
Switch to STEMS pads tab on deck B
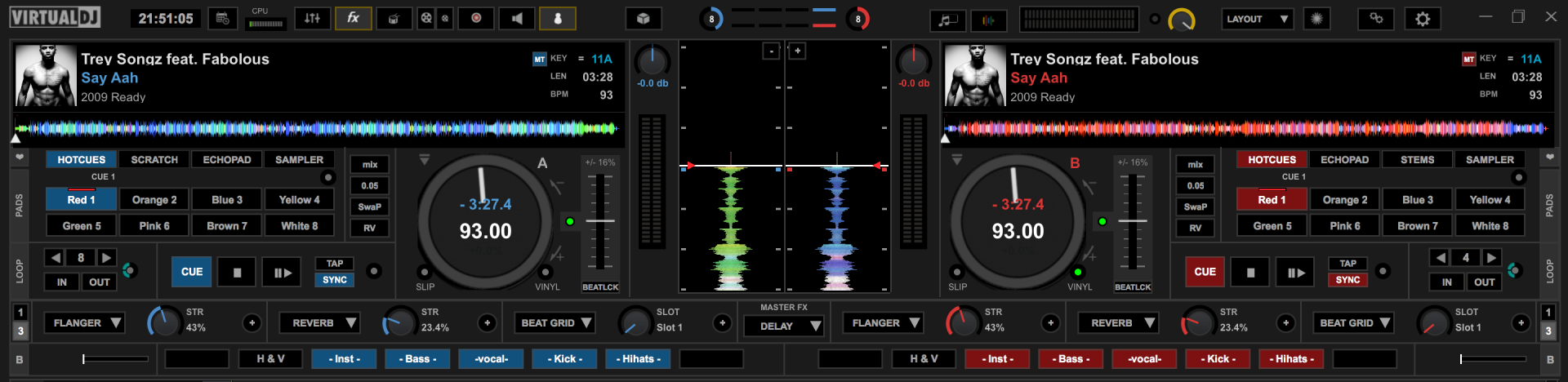(x=1418, y=160)
